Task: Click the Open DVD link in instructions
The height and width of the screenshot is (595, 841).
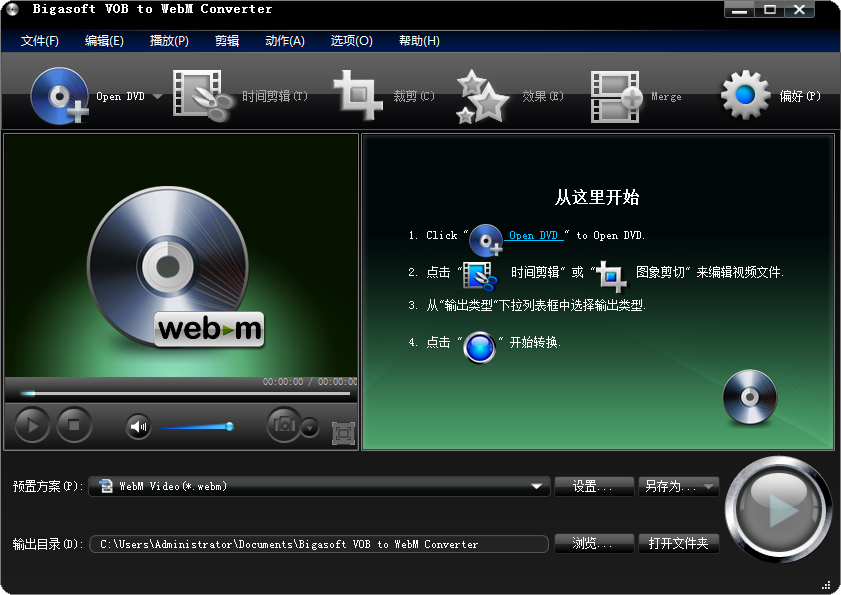Action: (x=531, y=235)
